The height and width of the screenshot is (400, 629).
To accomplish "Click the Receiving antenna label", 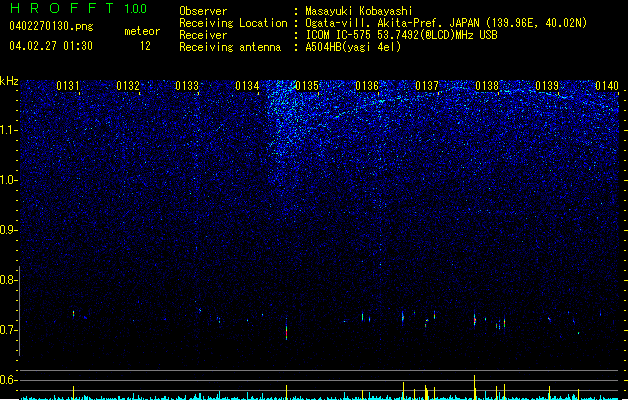I will pos(230,47).
